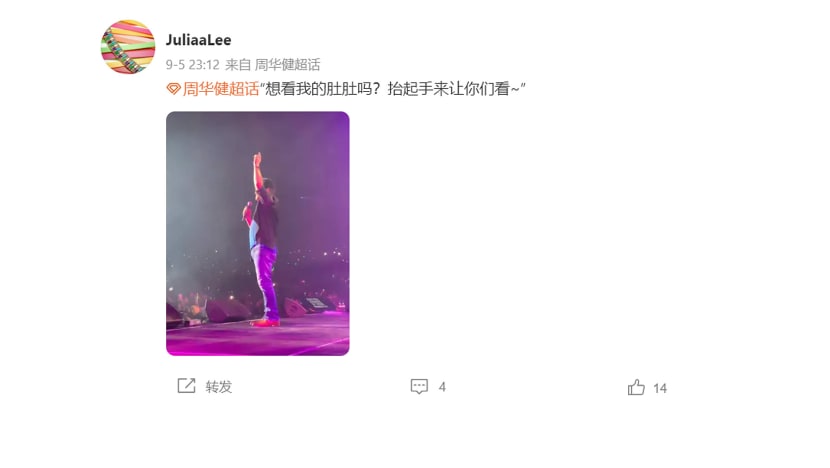Open the grey 周华健超话 source link
Image resolution: width=830 pixels, height=468 pixels.
coord(287,65)
